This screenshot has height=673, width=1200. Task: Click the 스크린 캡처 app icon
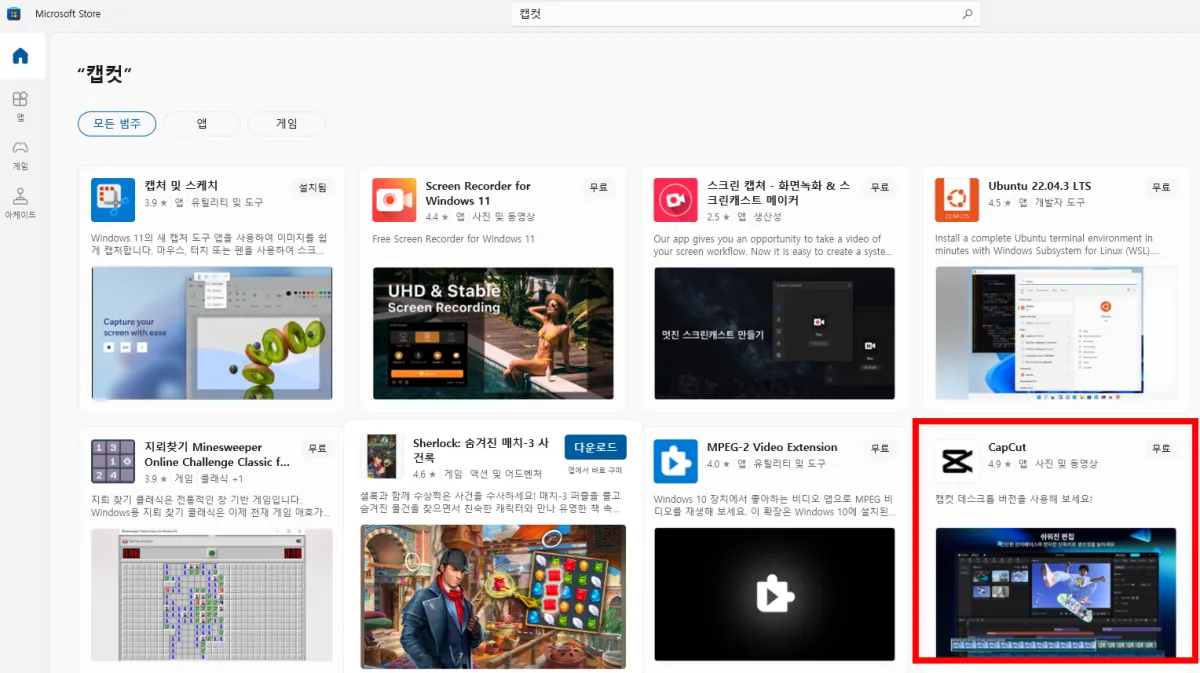pos(675,200)
